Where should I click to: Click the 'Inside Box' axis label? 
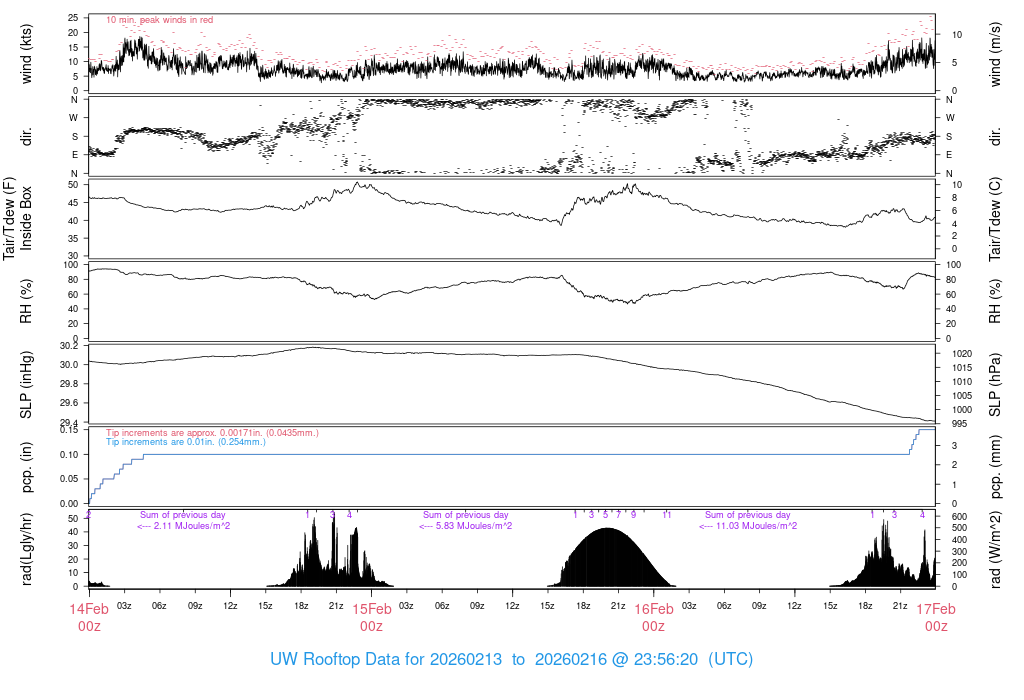pos(27,217)
